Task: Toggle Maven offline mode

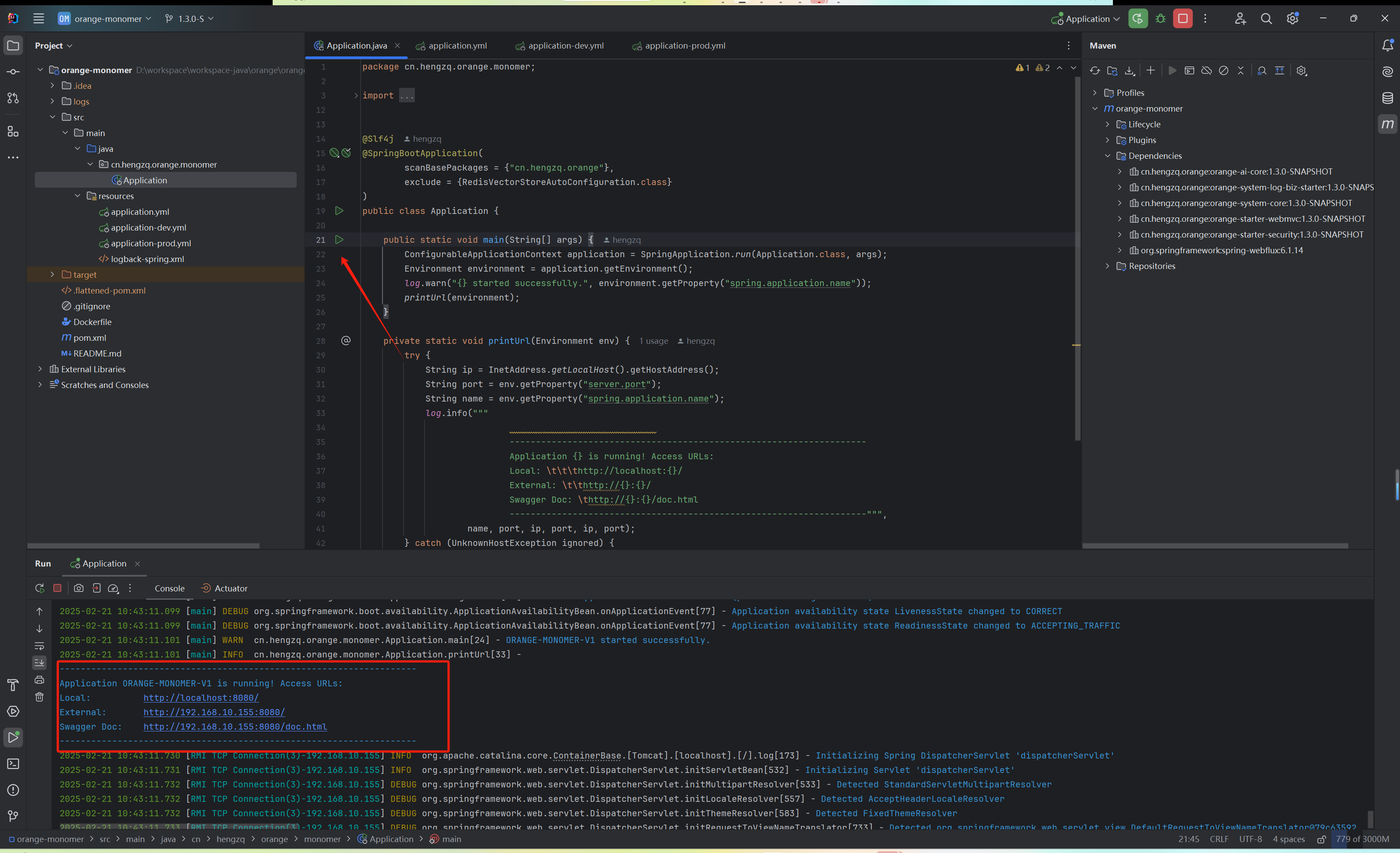Action: point(1206,71)
